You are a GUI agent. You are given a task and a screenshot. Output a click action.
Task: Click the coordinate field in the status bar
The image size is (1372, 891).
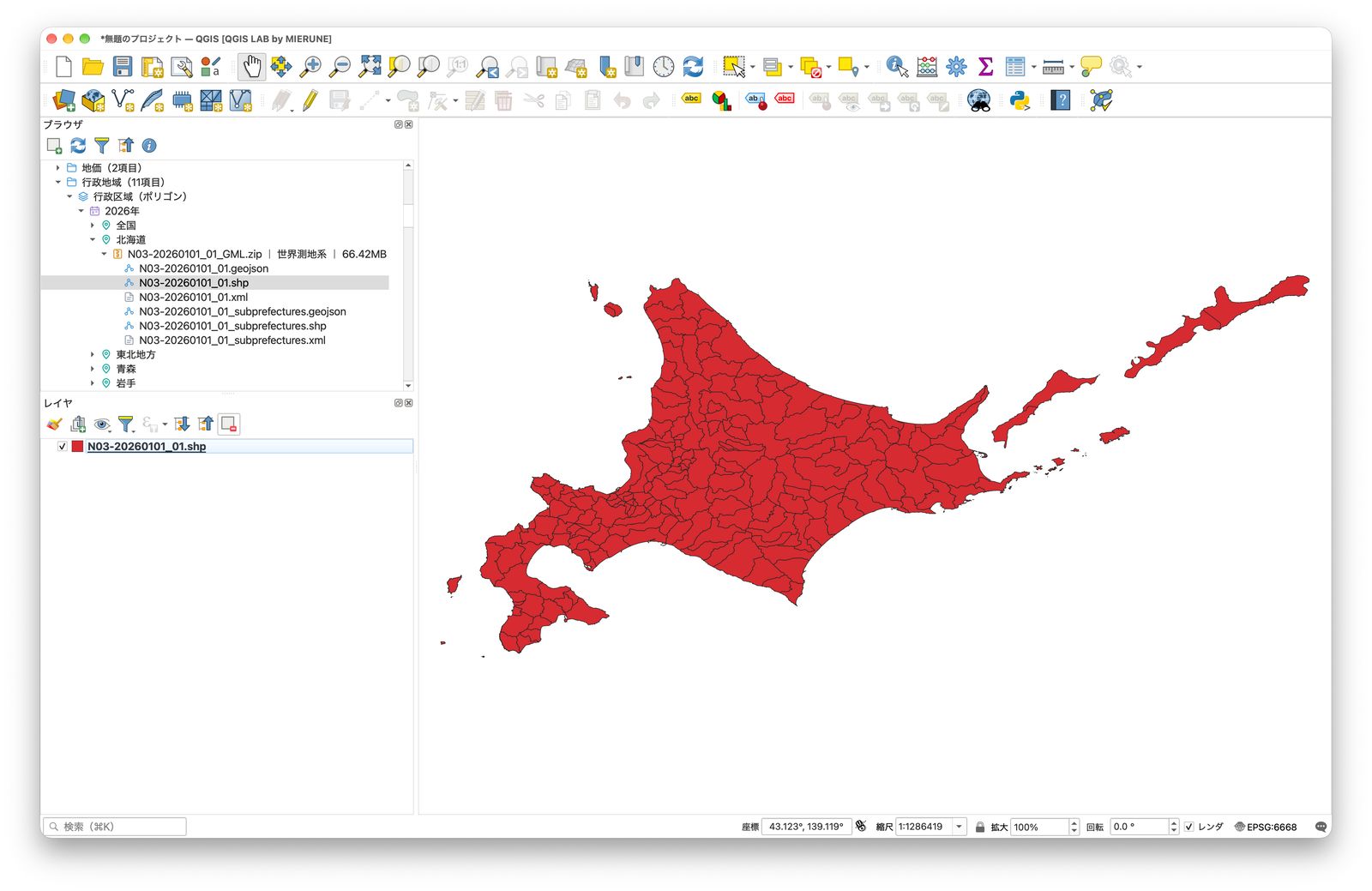tap(806, 827)
